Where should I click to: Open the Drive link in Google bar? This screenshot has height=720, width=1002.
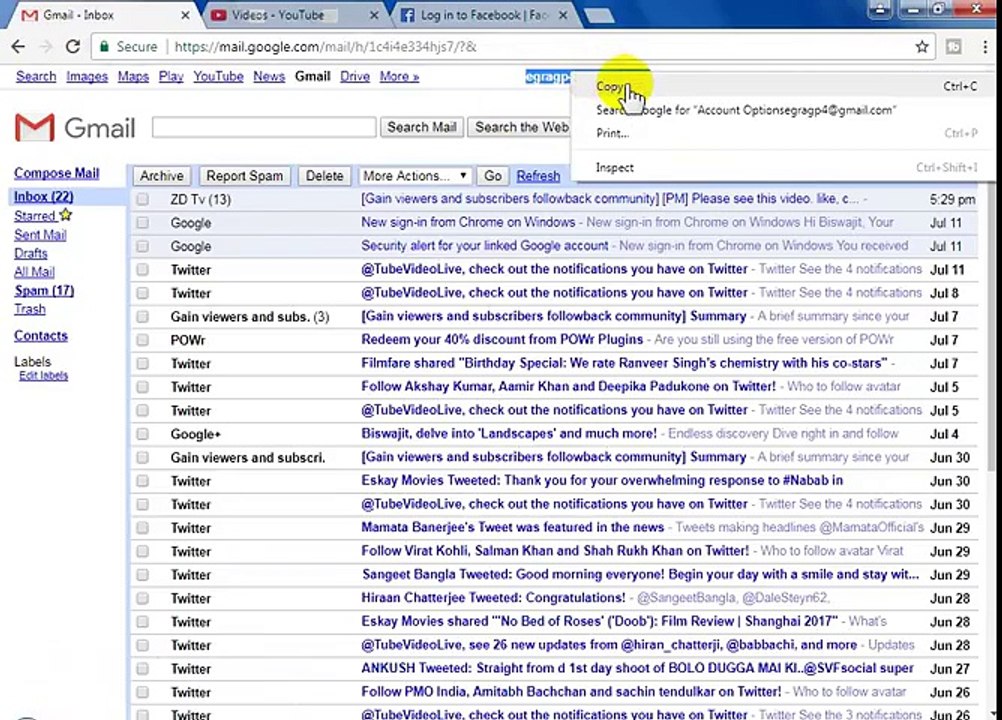pyautogui.click(x=355, y=77)
